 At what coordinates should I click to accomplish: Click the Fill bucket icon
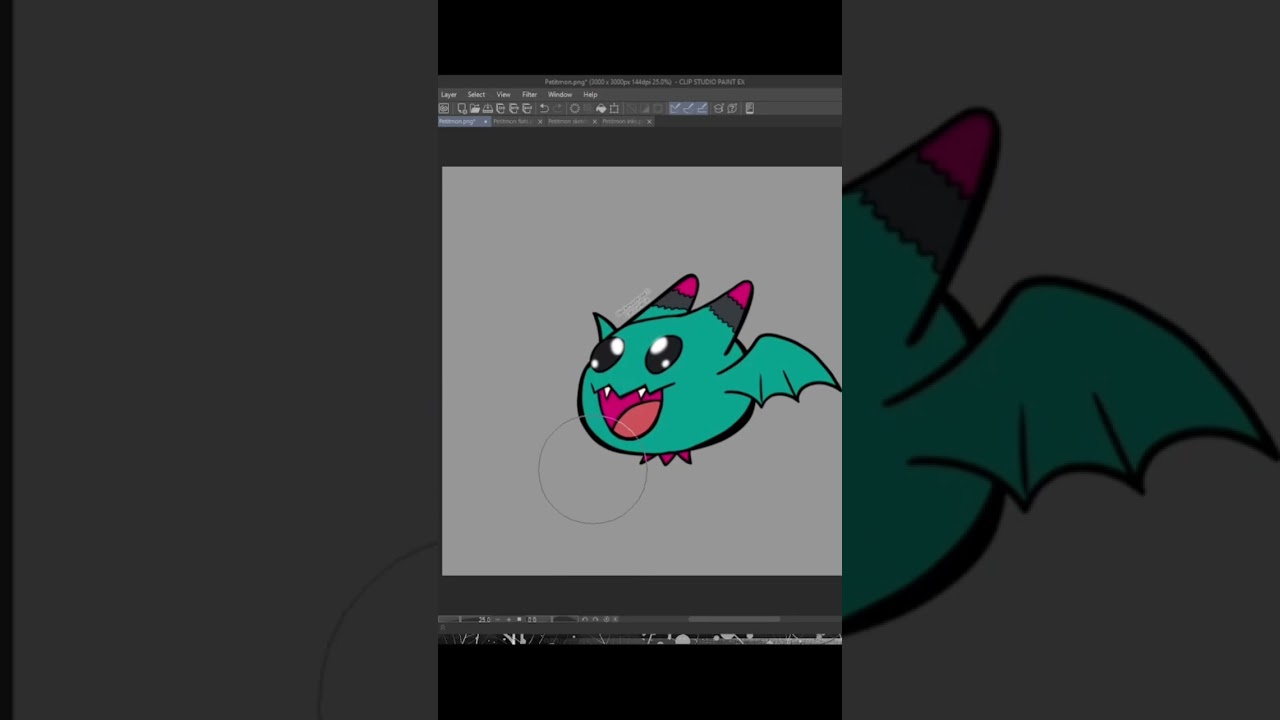(x=600, y=108)
